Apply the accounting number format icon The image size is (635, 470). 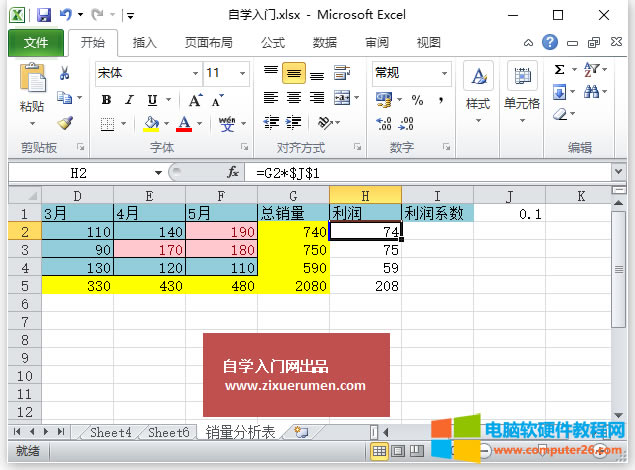click(x=384, y=100)
